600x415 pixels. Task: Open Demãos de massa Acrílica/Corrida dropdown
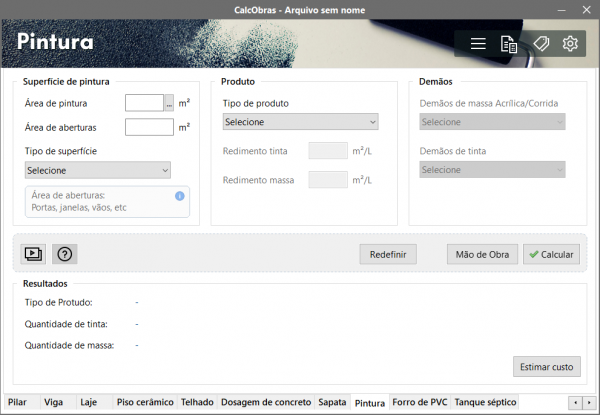[x=492, y=122]
